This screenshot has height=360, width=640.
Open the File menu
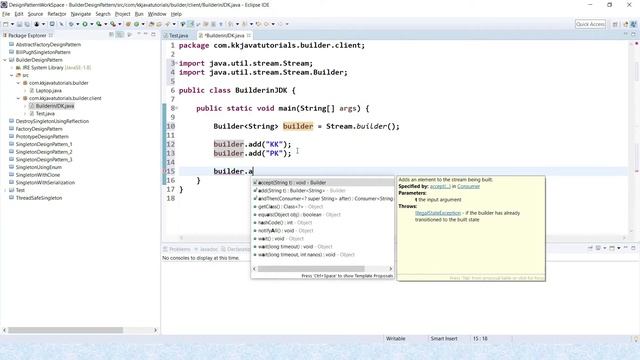[x=6, y=14]
